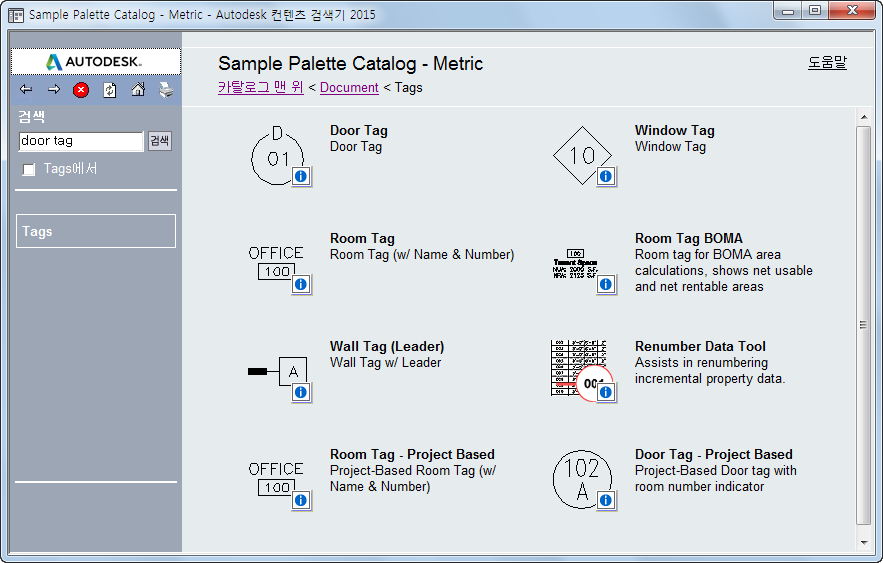Click the application icon in title bar
The image size is (883, 563).
16,15
